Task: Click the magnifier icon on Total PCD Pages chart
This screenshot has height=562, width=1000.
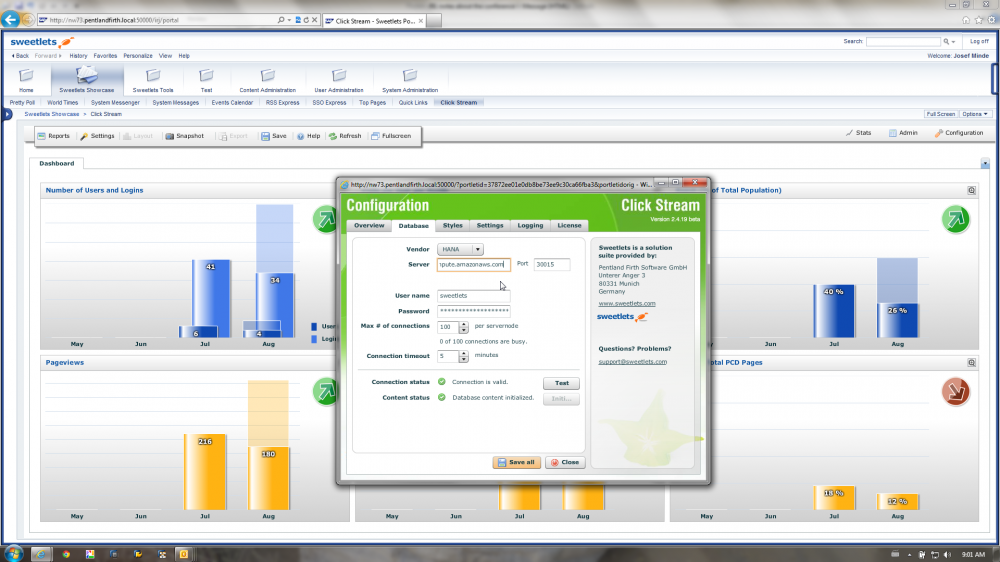Action: pos(971,362)
